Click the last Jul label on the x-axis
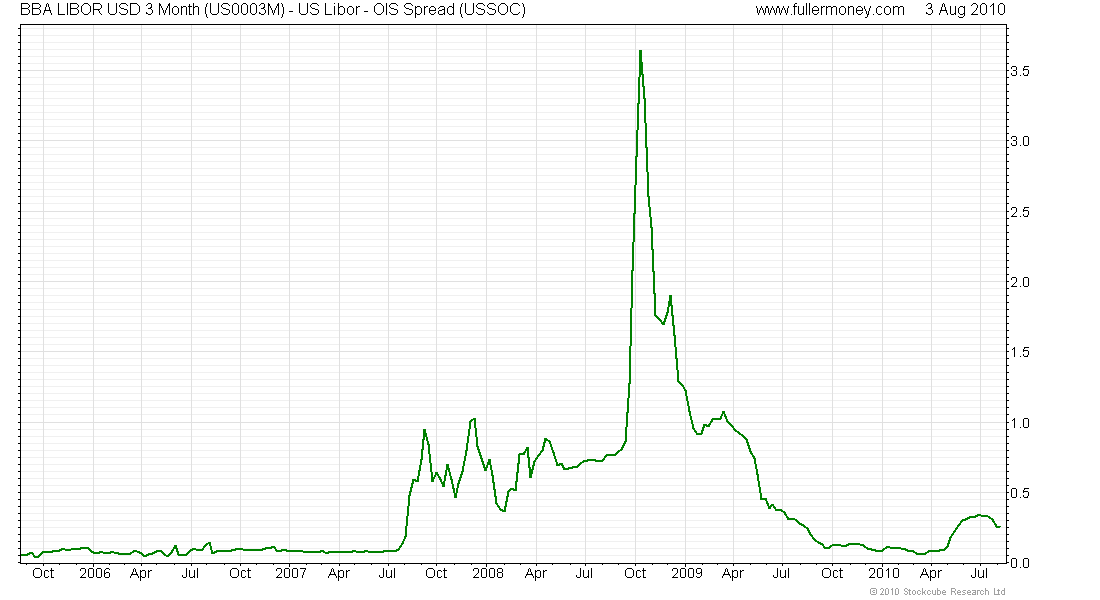 pyautogui.click(x=979, y=573)
